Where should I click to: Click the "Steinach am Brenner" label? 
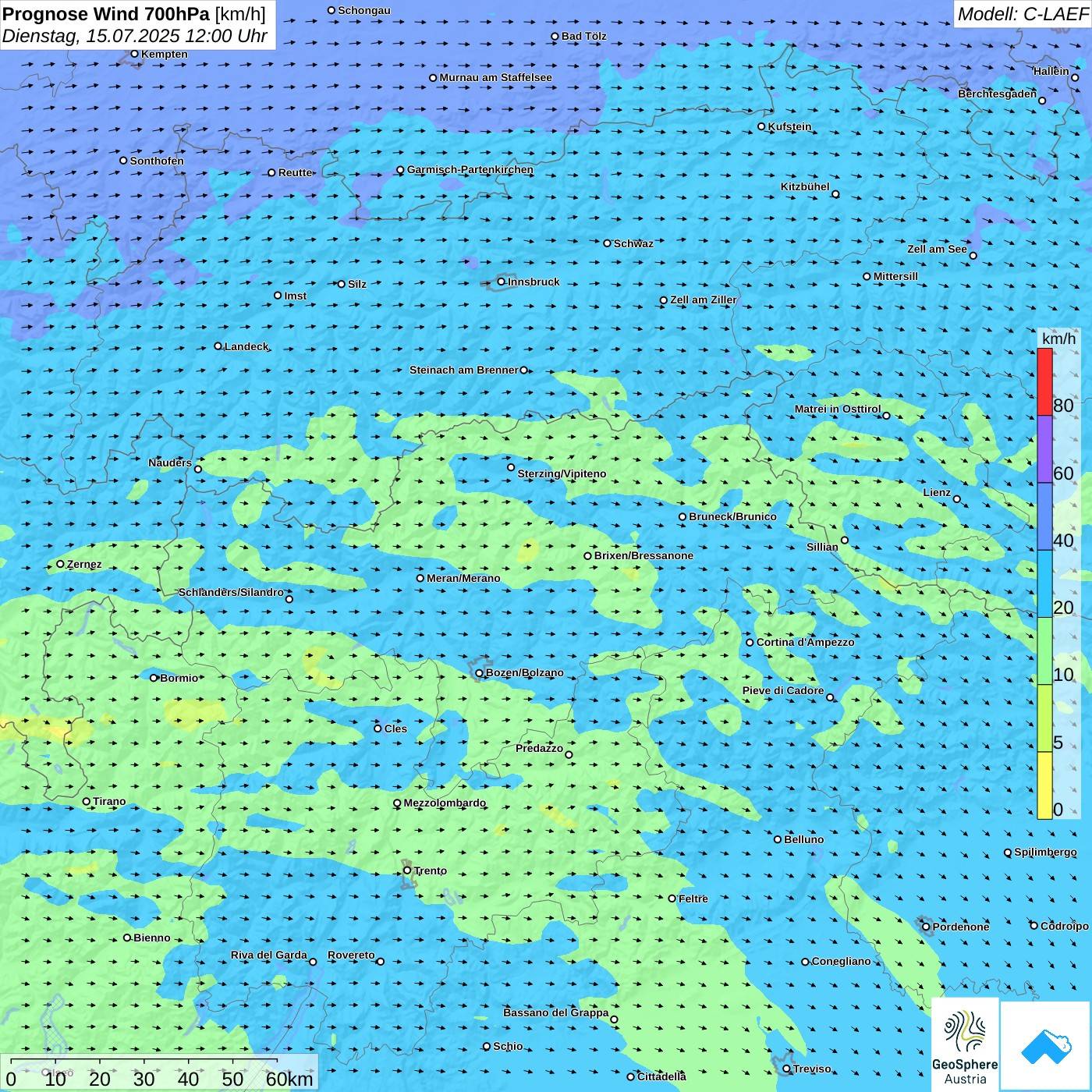(x=464, y=370)
